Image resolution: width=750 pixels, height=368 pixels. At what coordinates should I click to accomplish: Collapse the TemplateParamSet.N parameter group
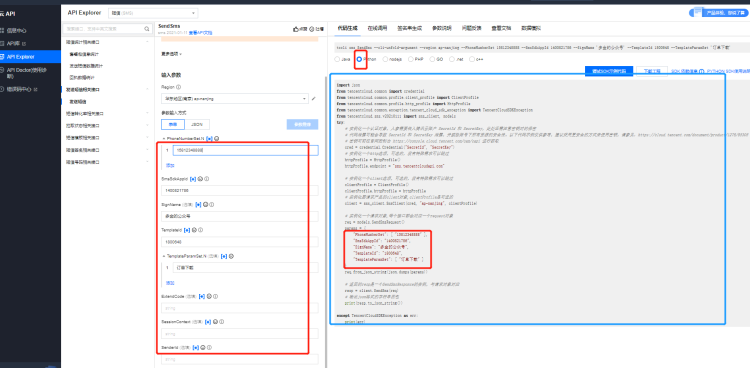pyautogui.click(x=163, y=256)
